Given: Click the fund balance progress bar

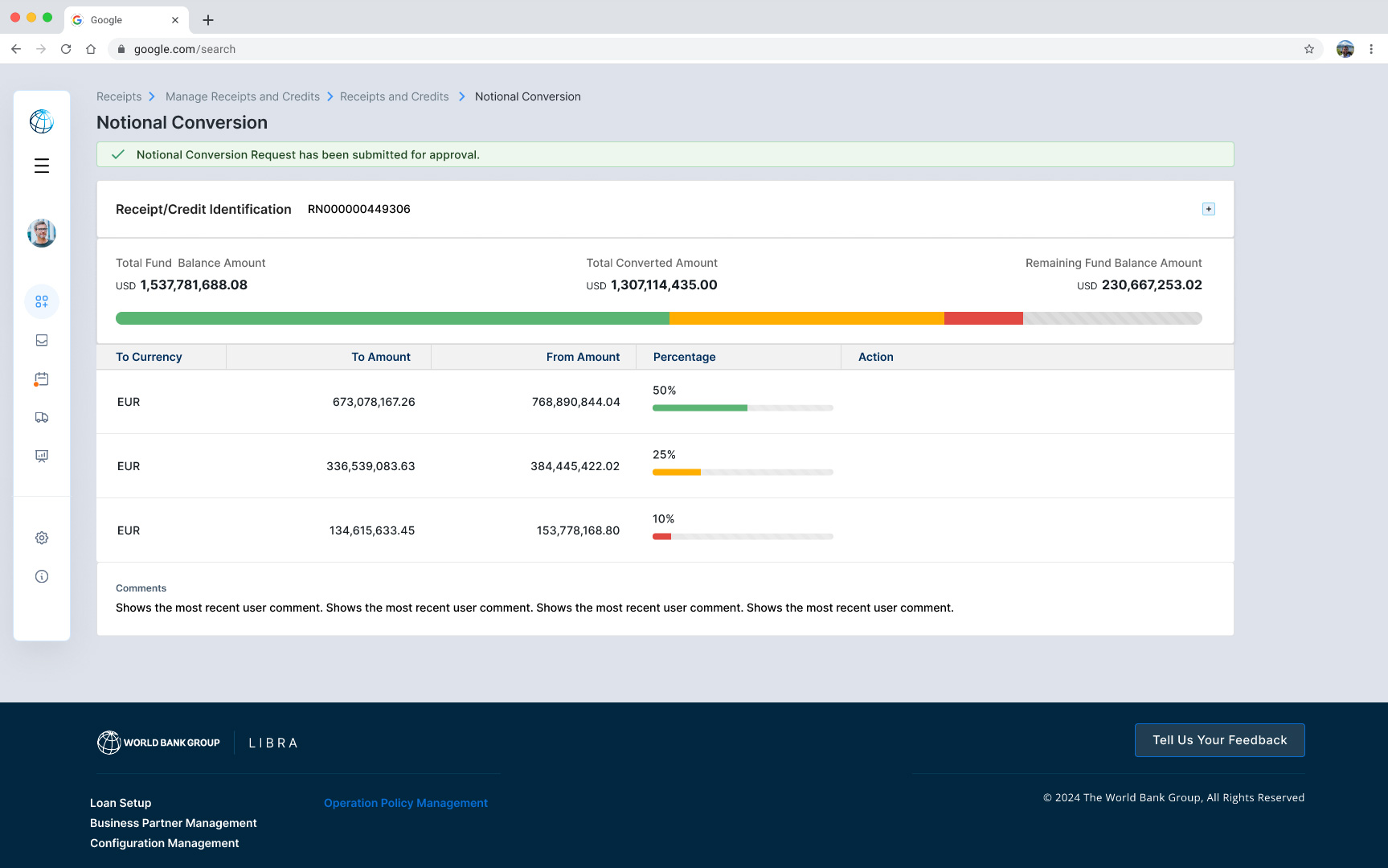Looking at the screenshot, I should pyautogui.click(x=658, y=318).
